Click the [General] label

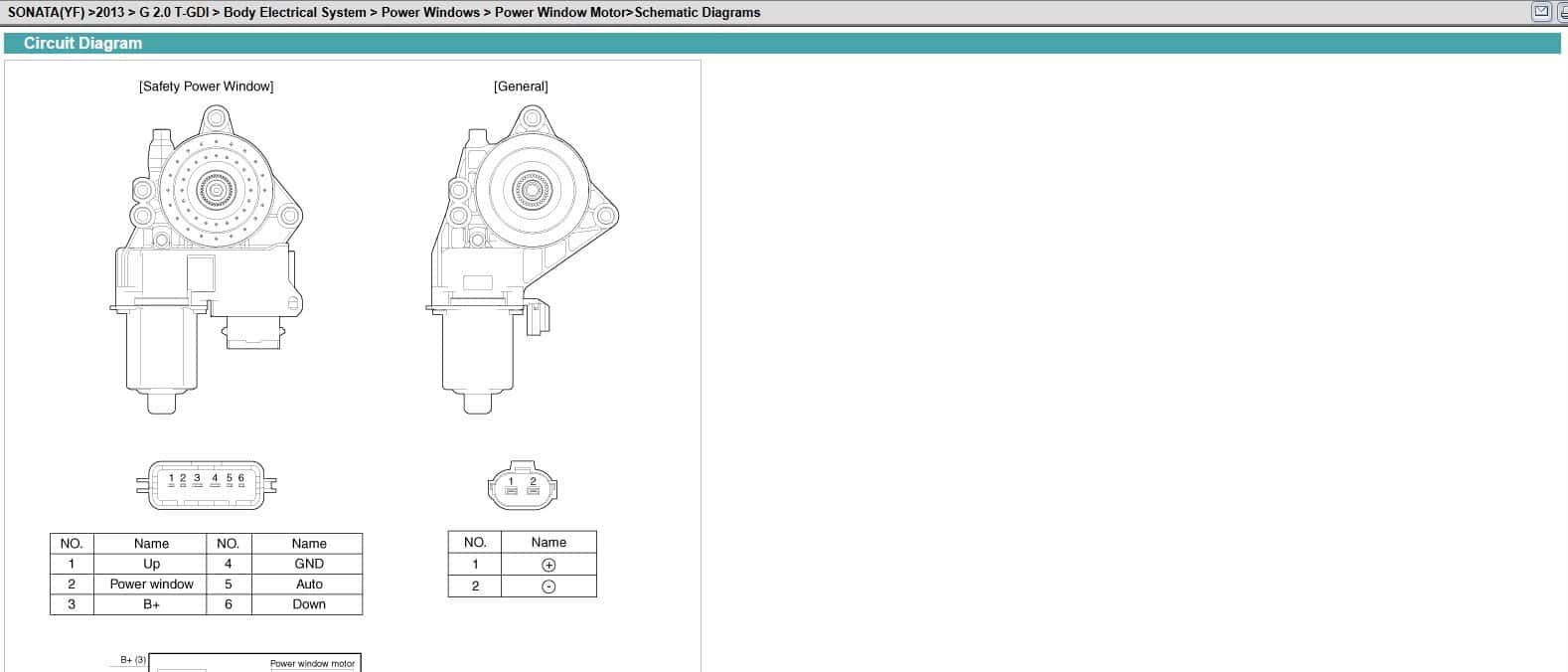(521, 86)
